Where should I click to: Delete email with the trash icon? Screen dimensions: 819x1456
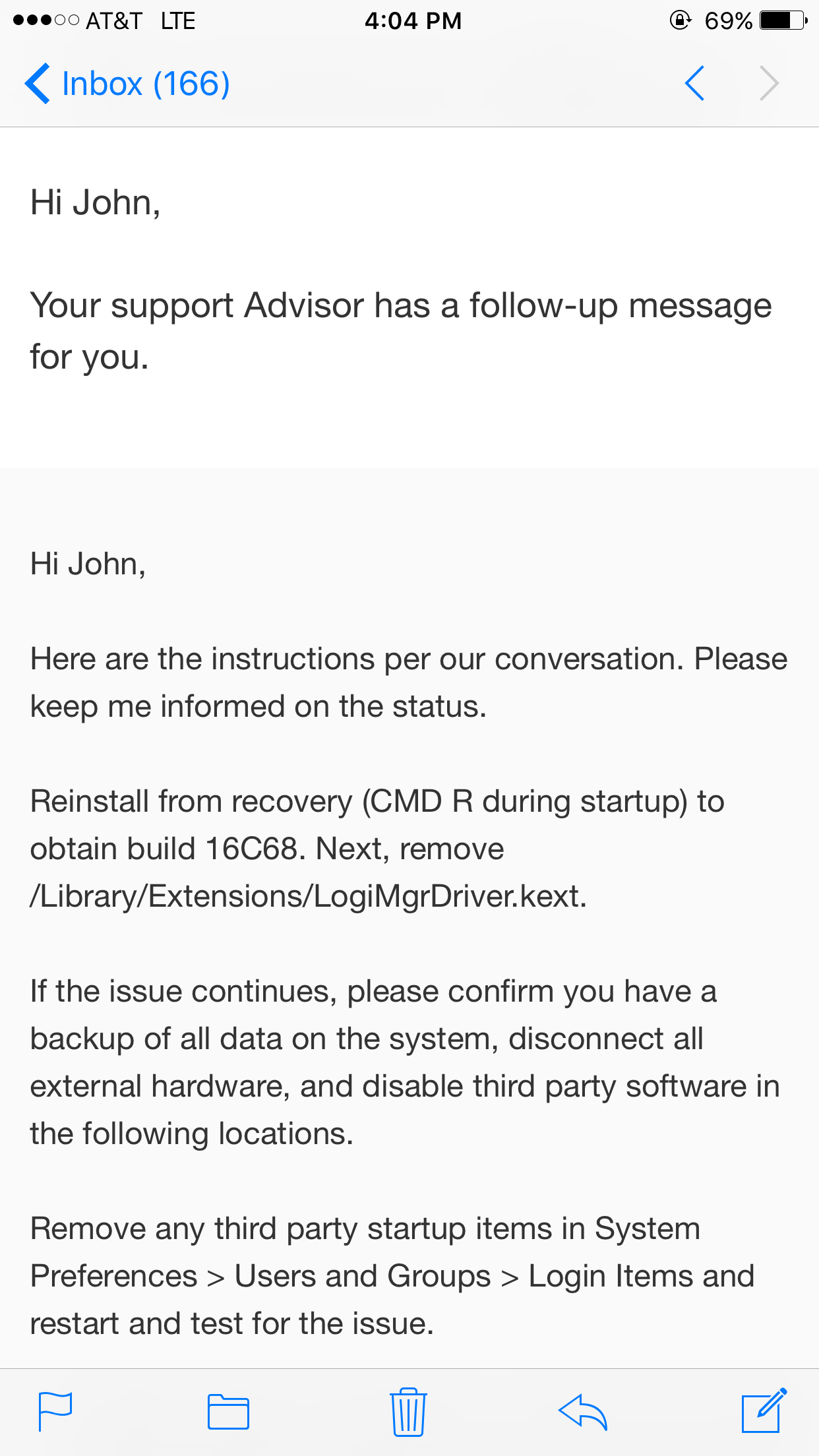pyautogui.click(x=408, y=1412)
